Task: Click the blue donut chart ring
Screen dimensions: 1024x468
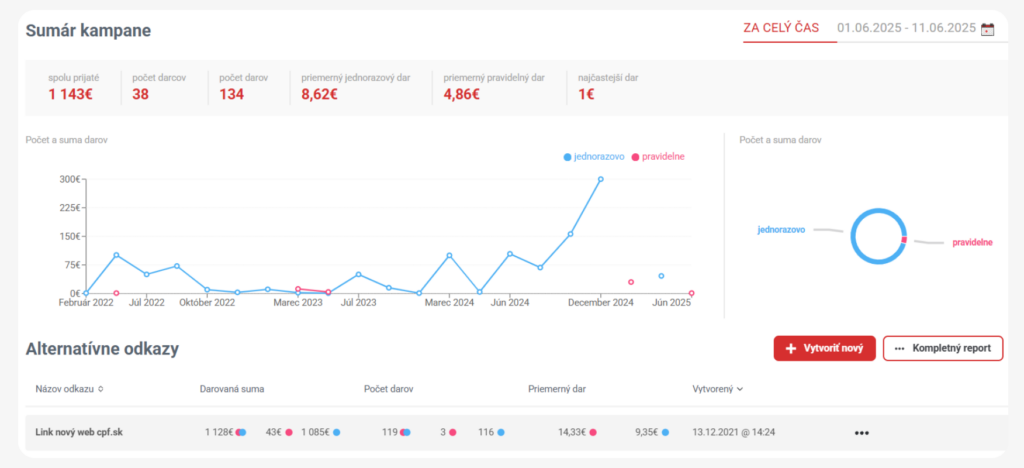Action: (x=878, y=236)
